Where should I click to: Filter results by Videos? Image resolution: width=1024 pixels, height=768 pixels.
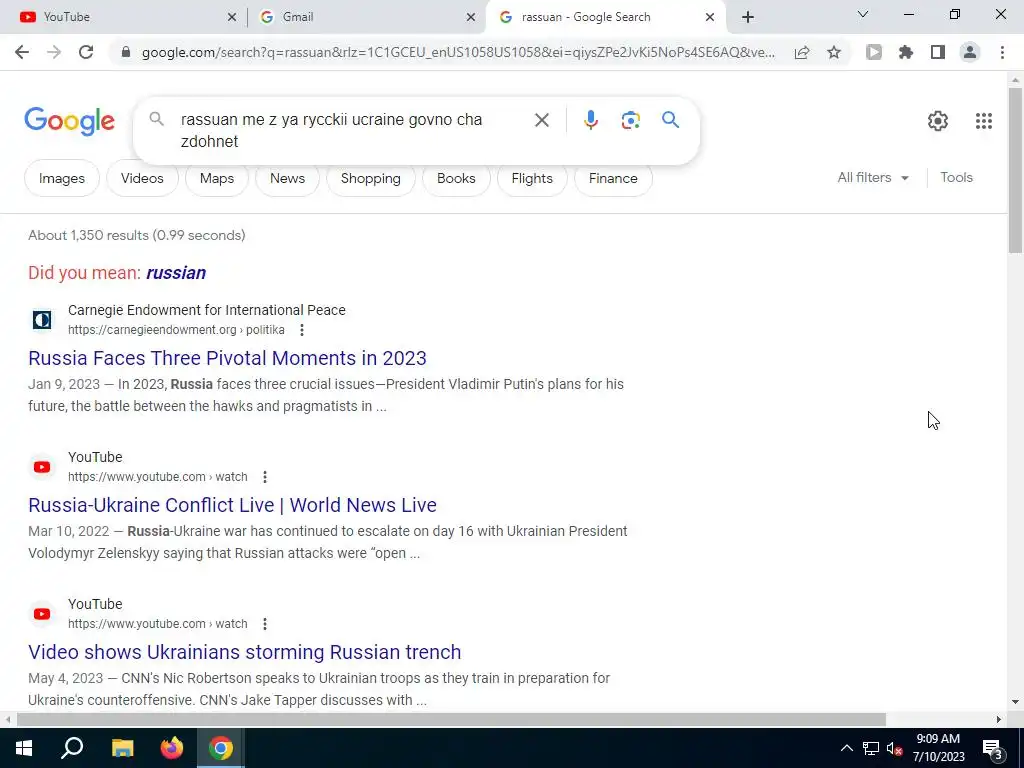click(x=142, y=178)
